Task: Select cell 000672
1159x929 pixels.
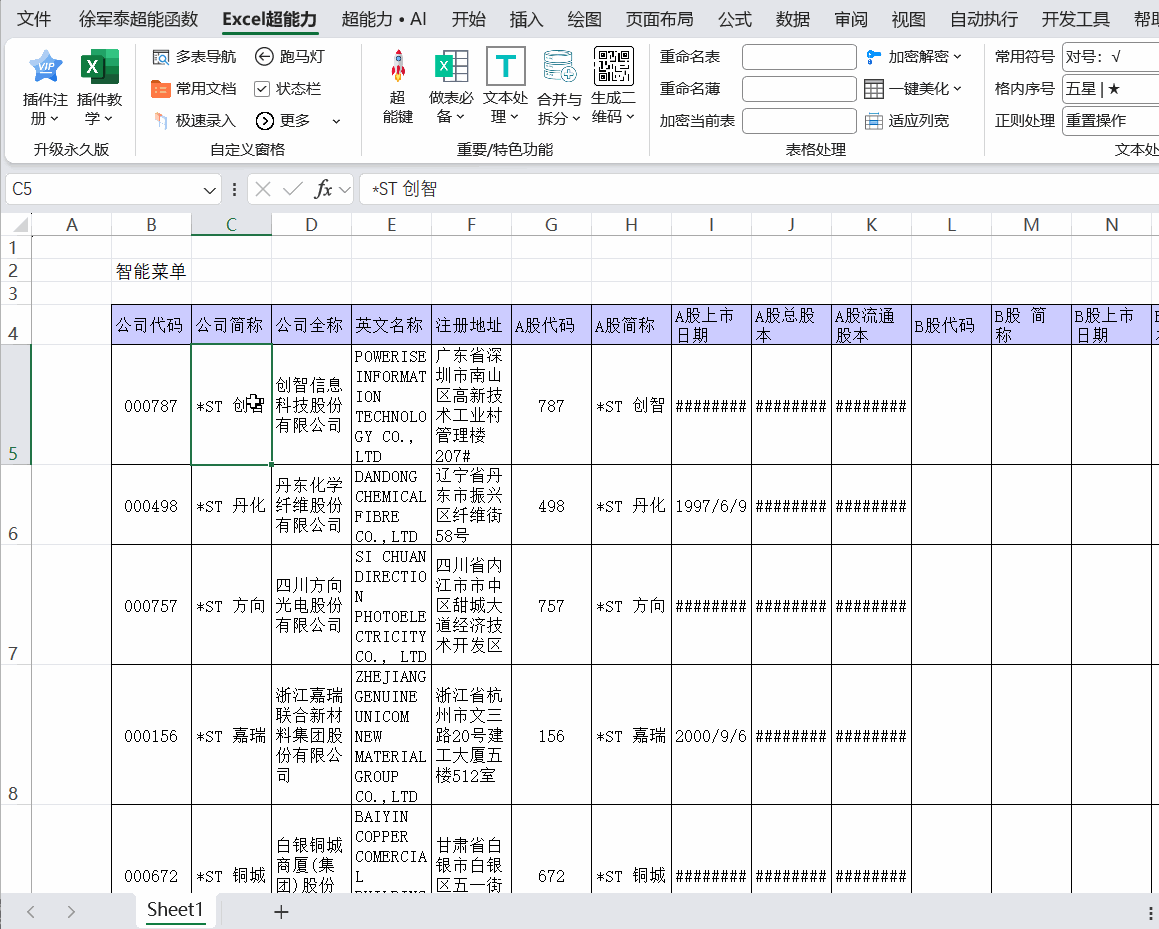Action: coord(151,849)
